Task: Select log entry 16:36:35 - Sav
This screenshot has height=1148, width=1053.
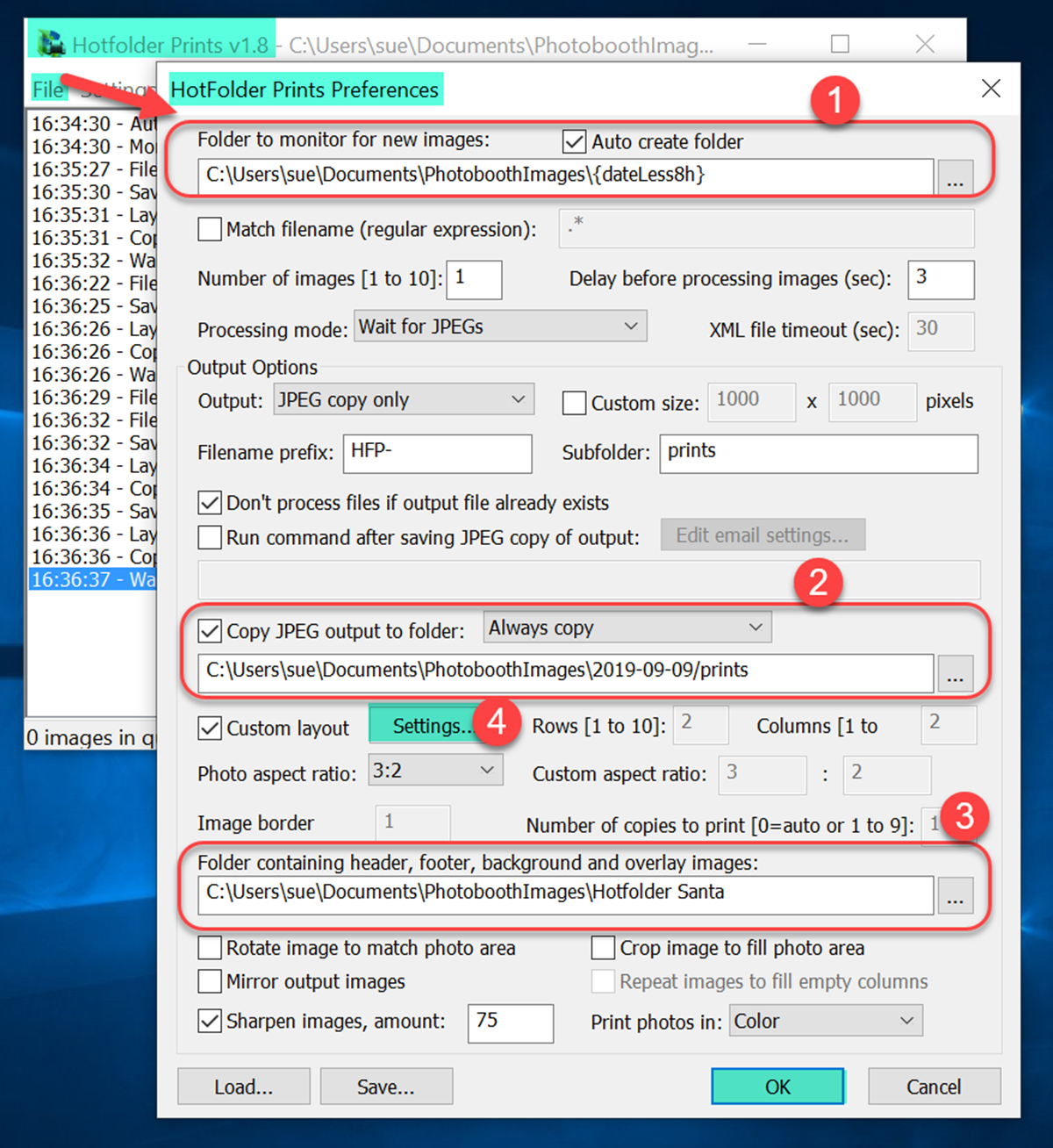Action: point(93,511)
